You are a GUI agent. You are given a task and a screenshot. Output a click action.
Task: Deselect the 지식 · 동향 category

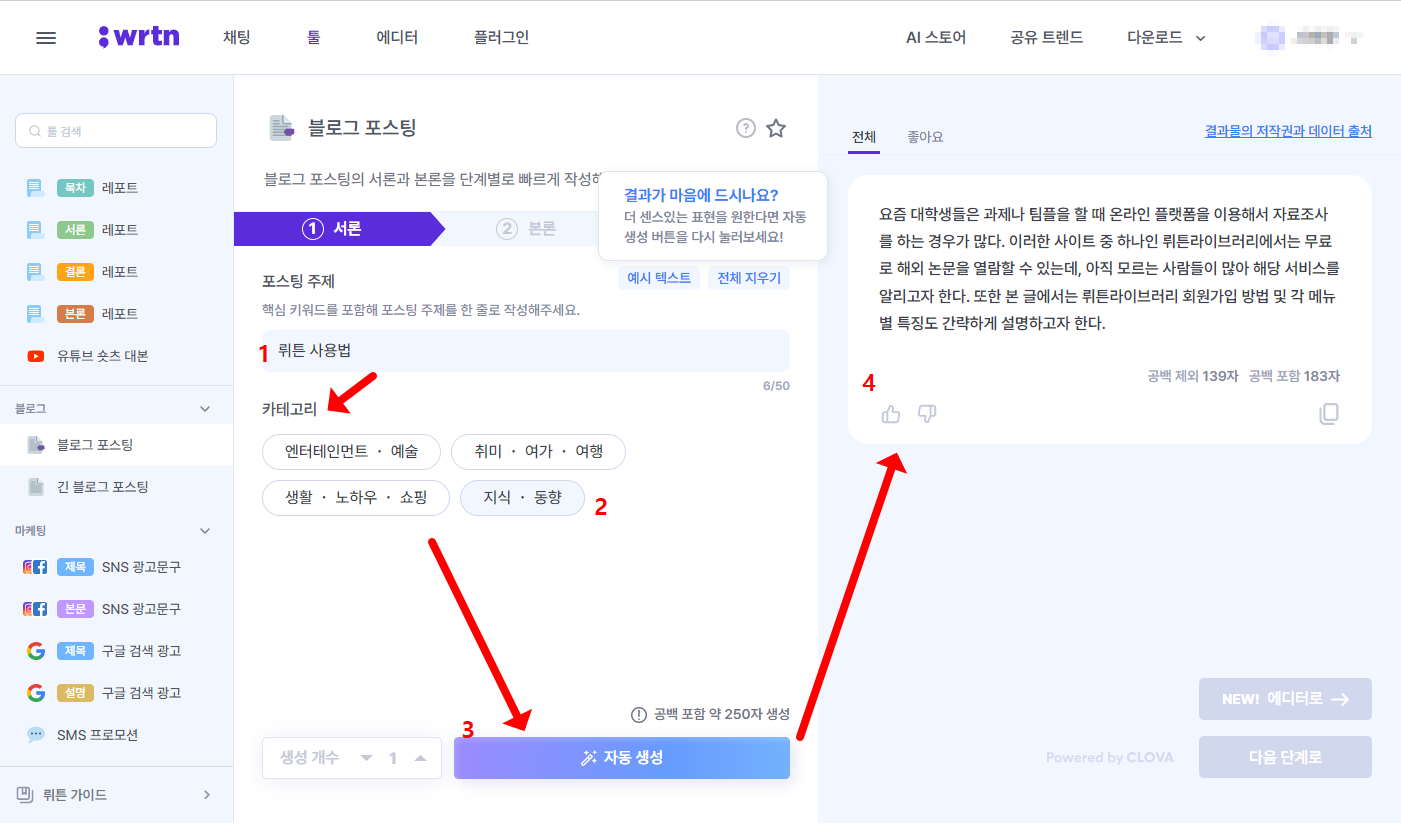[522, 498]
